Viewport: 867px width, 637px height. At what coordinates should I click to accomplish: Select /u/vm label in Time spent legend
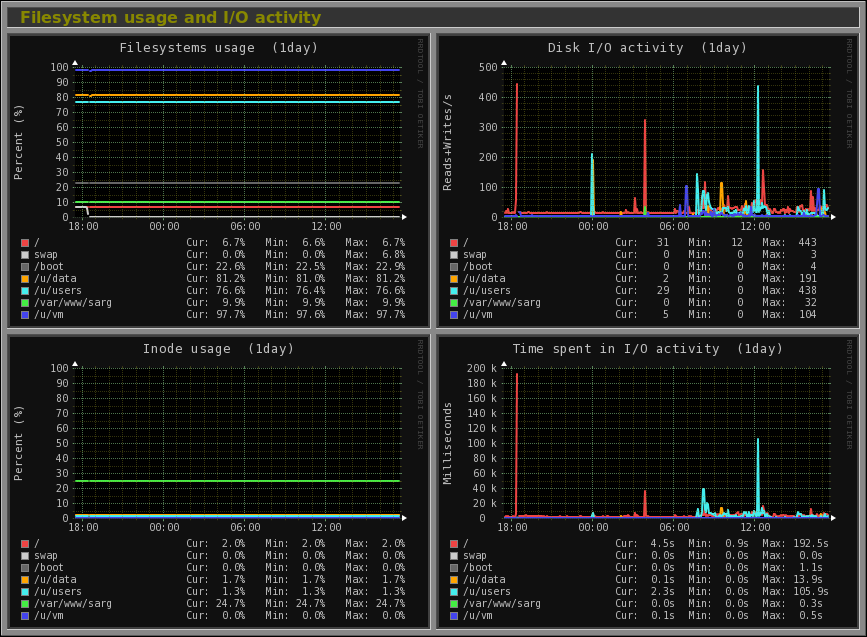pos(478,615)
